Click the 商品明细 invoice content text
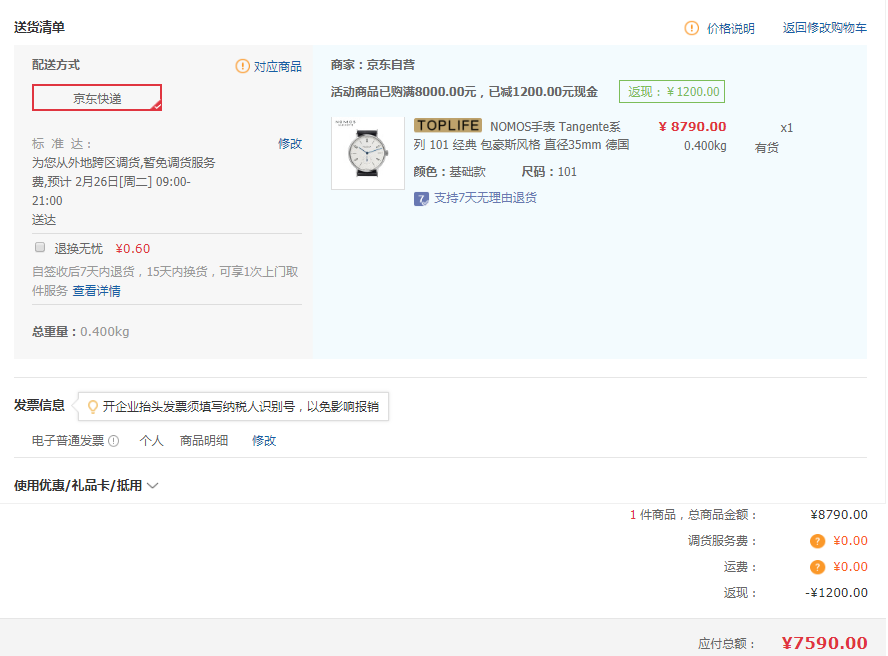The width and height of the screenshot is (888, 656). (204, 441)
